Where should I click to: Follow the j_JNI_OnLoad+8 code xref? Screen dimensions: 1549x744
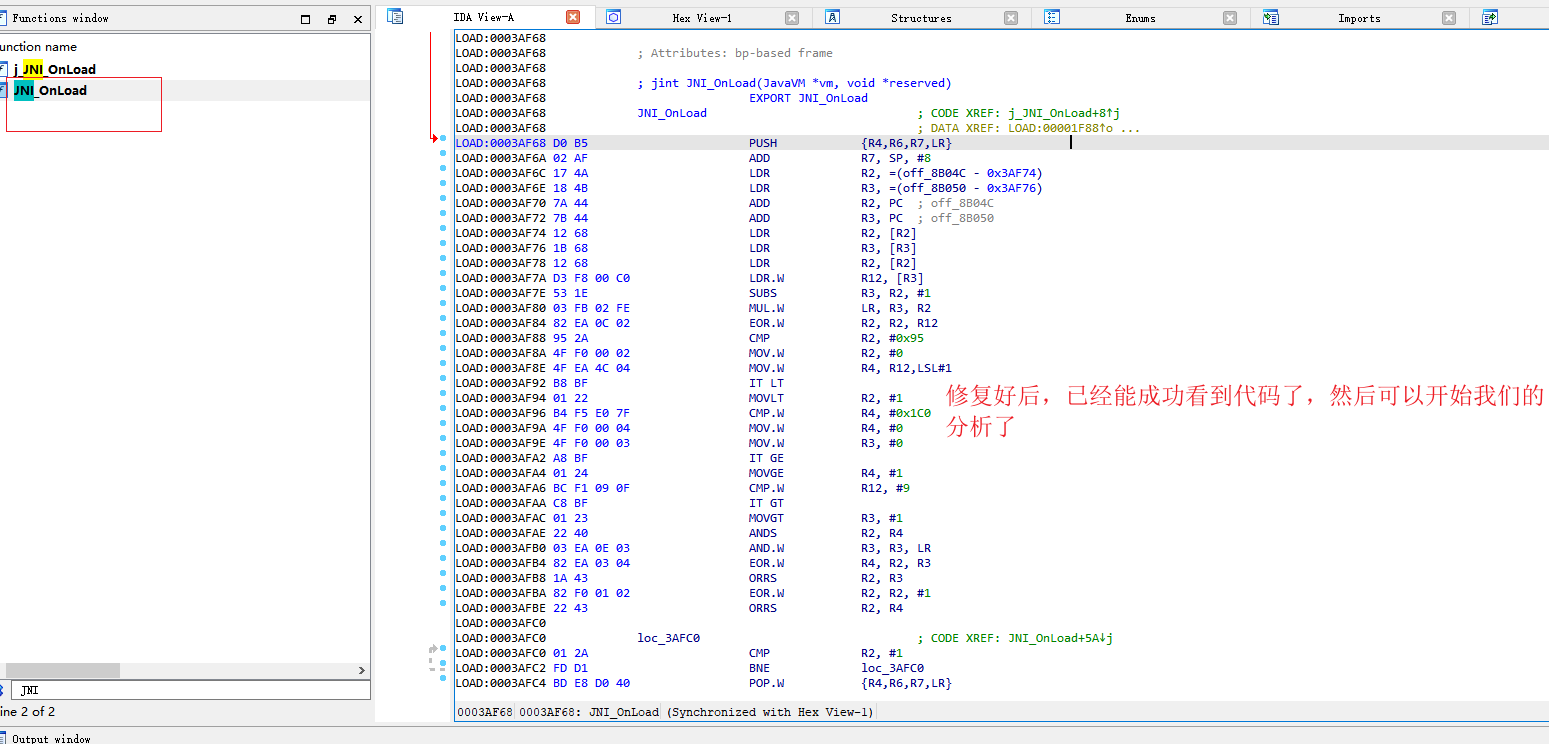[1057, 113]
